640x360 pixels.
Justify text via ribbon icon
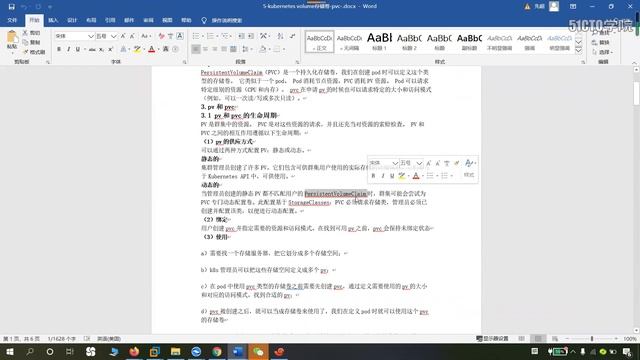[224, 49]
